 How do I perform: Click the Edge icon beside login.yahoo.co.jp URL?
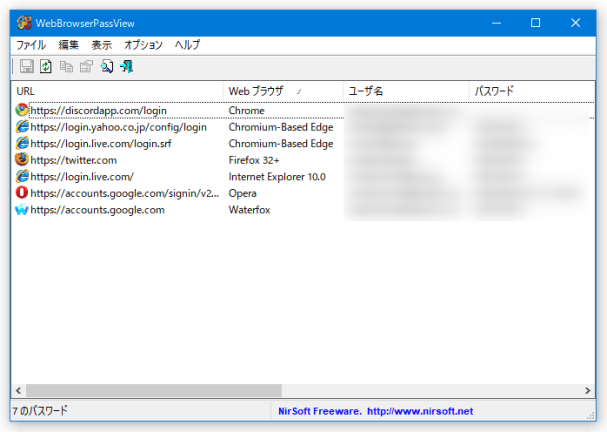[22, 127]
